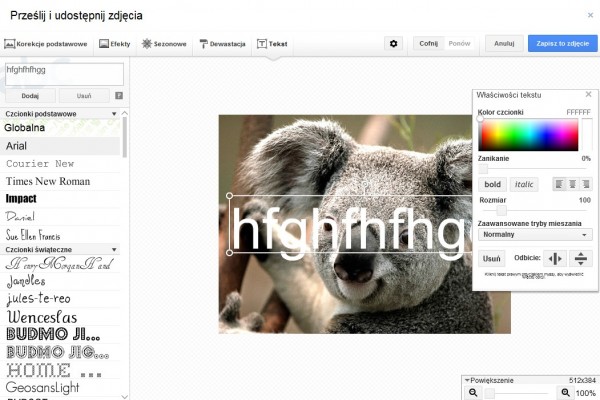
Task: Switch to Korekcje podstawowe tab
Action: pos(46,44)
